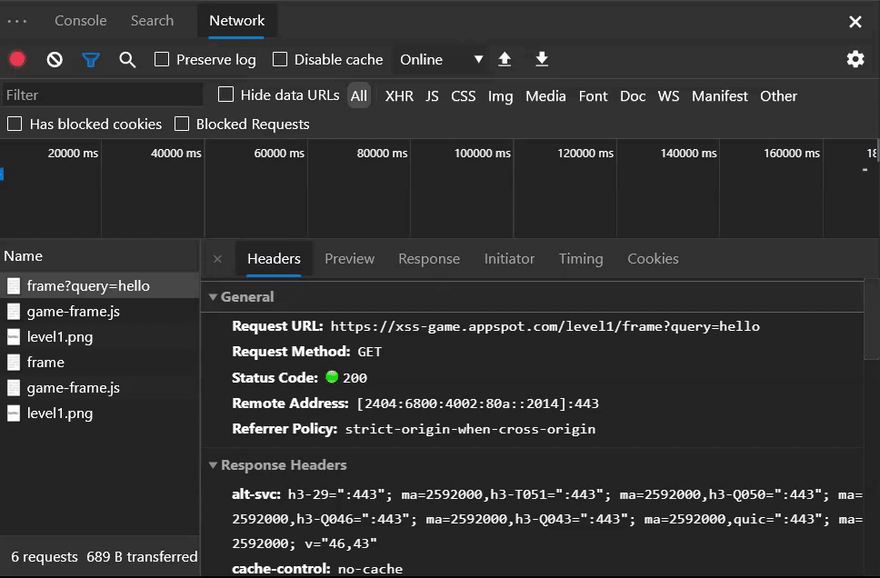Open the Timing tab
The width and height of the screenshot is (880, 578).
click(581, 259)
